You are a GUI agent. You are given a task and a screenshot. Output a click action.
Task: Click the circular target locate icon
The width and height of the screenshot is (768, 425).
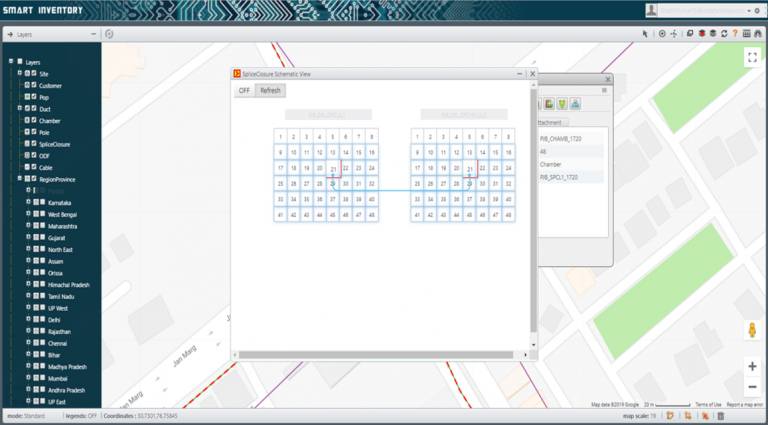tap(662, 34)
